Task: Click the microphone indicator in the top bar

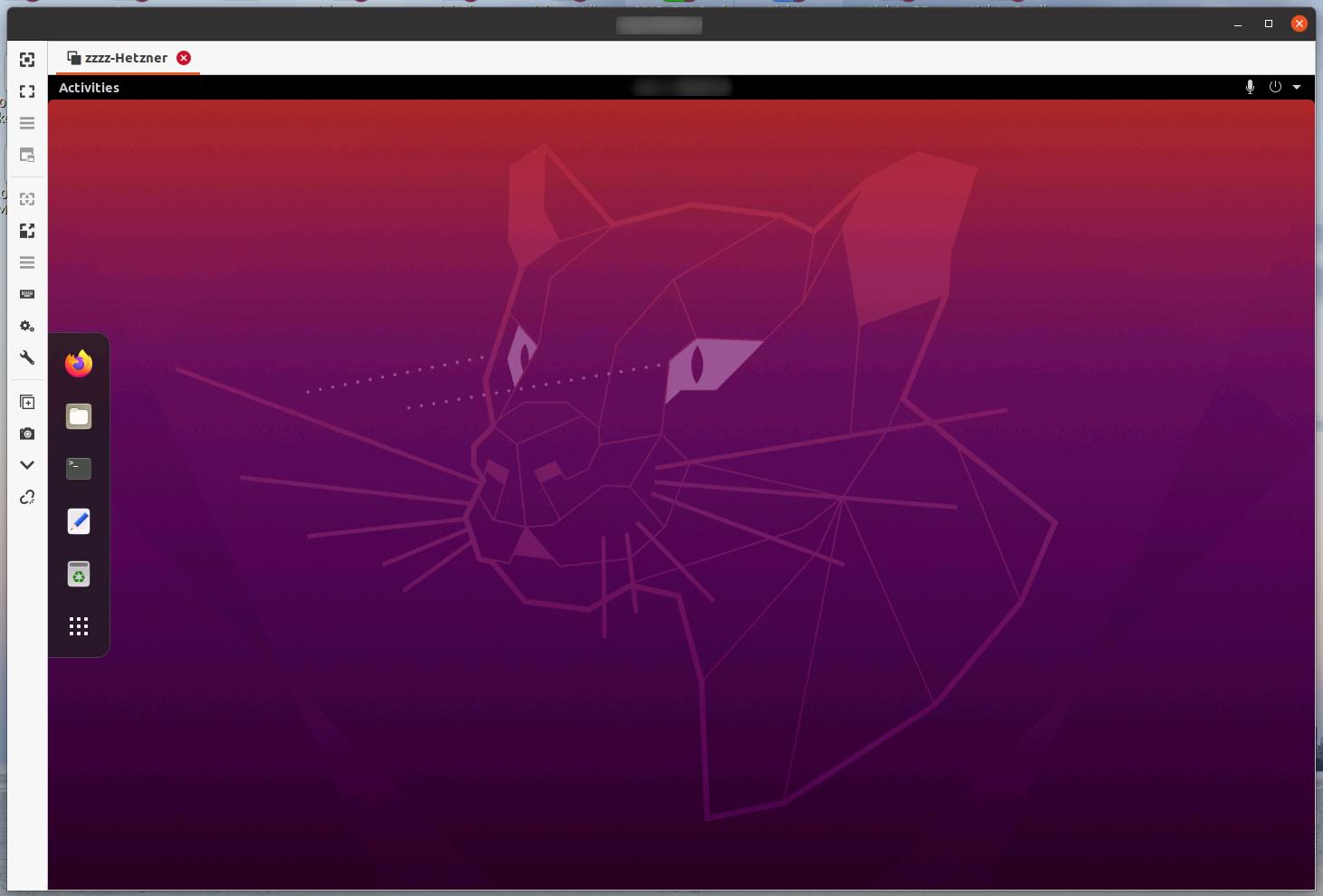Action: (1250, 87)
